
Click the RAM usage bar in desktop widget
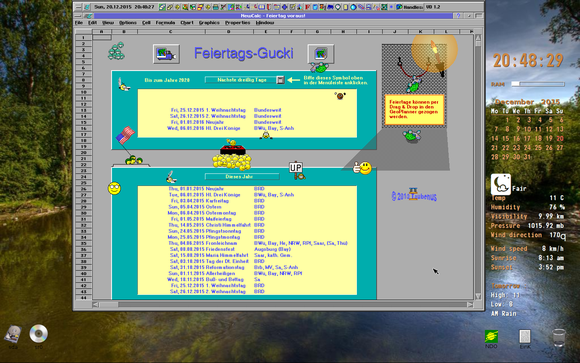click(x=538, y=84)
